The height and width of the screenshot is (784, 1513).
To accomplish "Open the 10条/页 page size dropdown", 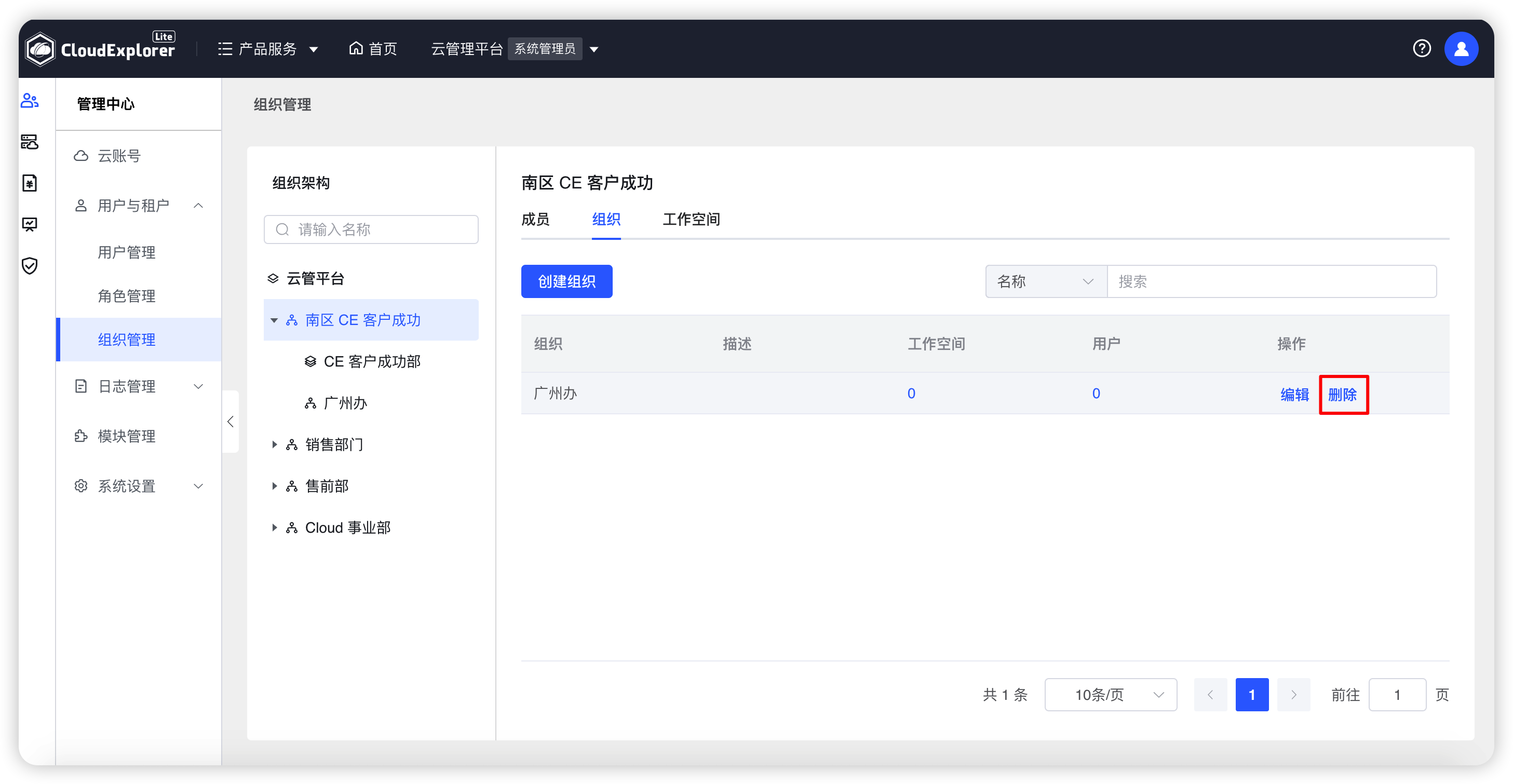I will (x=1111, y=695).
